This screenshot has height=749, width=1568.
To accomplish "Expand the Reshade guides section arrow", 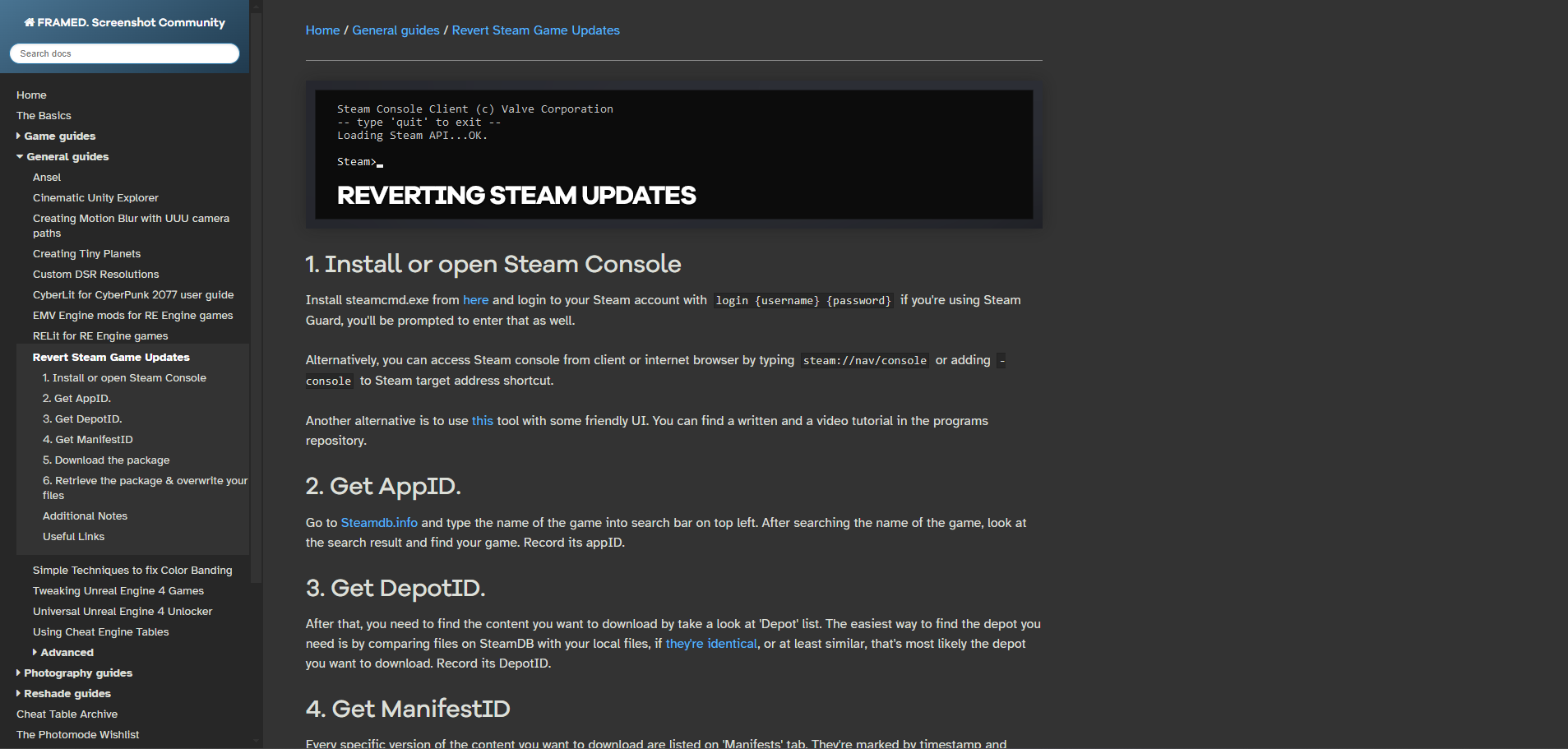I will (19, 694).
